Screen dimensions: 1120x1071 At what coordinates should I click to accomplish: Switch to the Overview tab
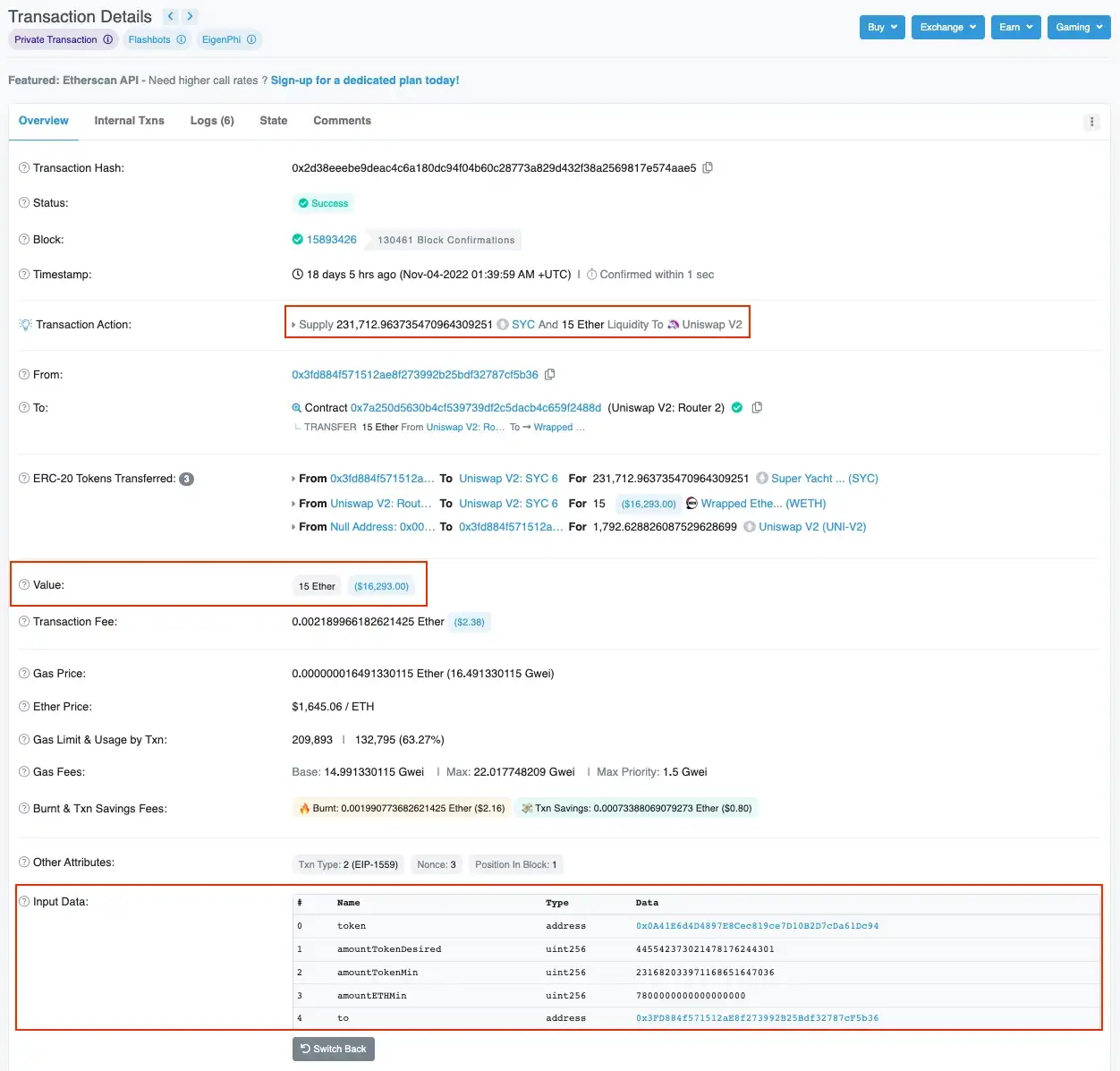(x=44, y=121)
